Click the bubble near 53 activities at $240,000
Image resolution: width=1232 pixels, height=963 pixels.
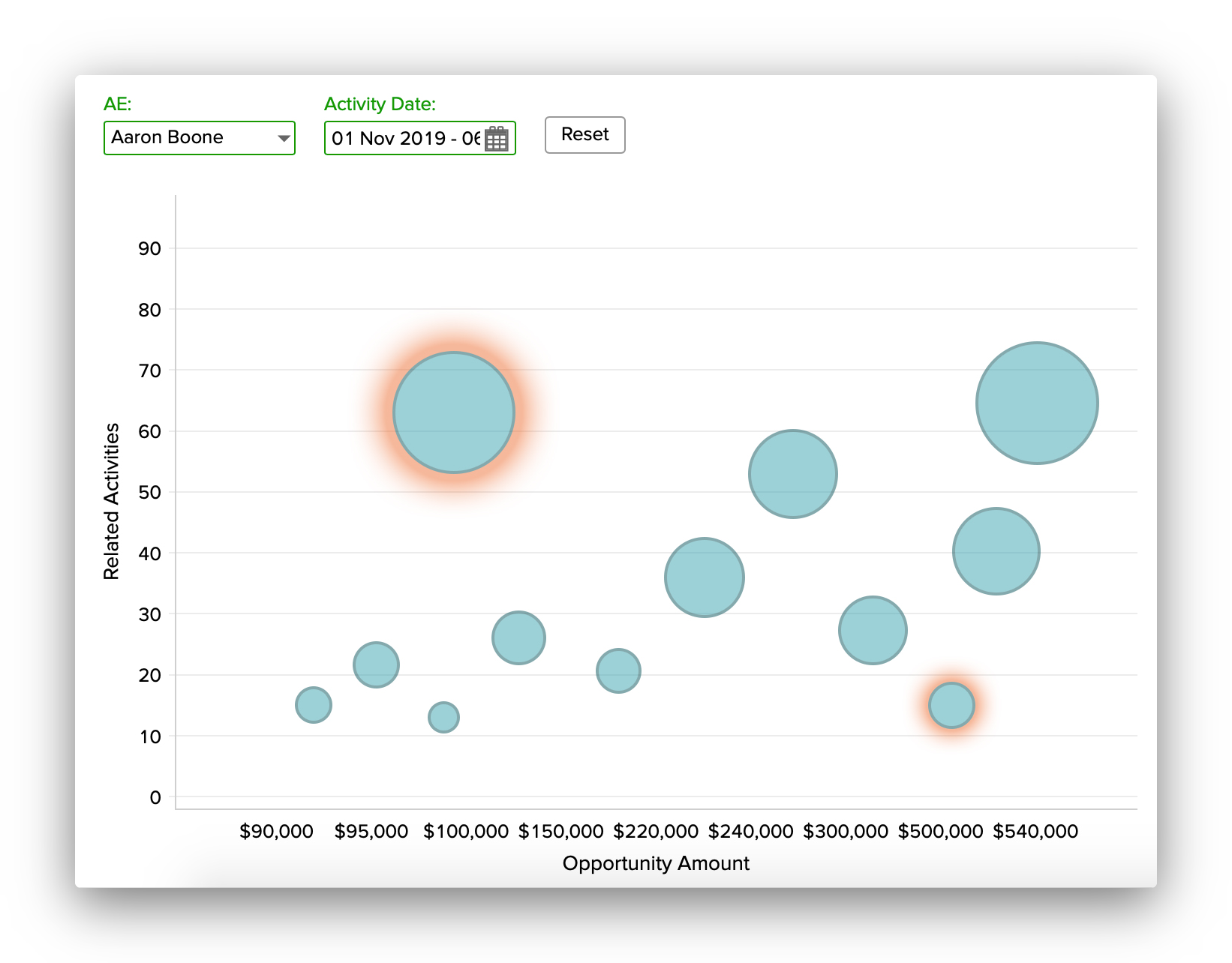792,474
